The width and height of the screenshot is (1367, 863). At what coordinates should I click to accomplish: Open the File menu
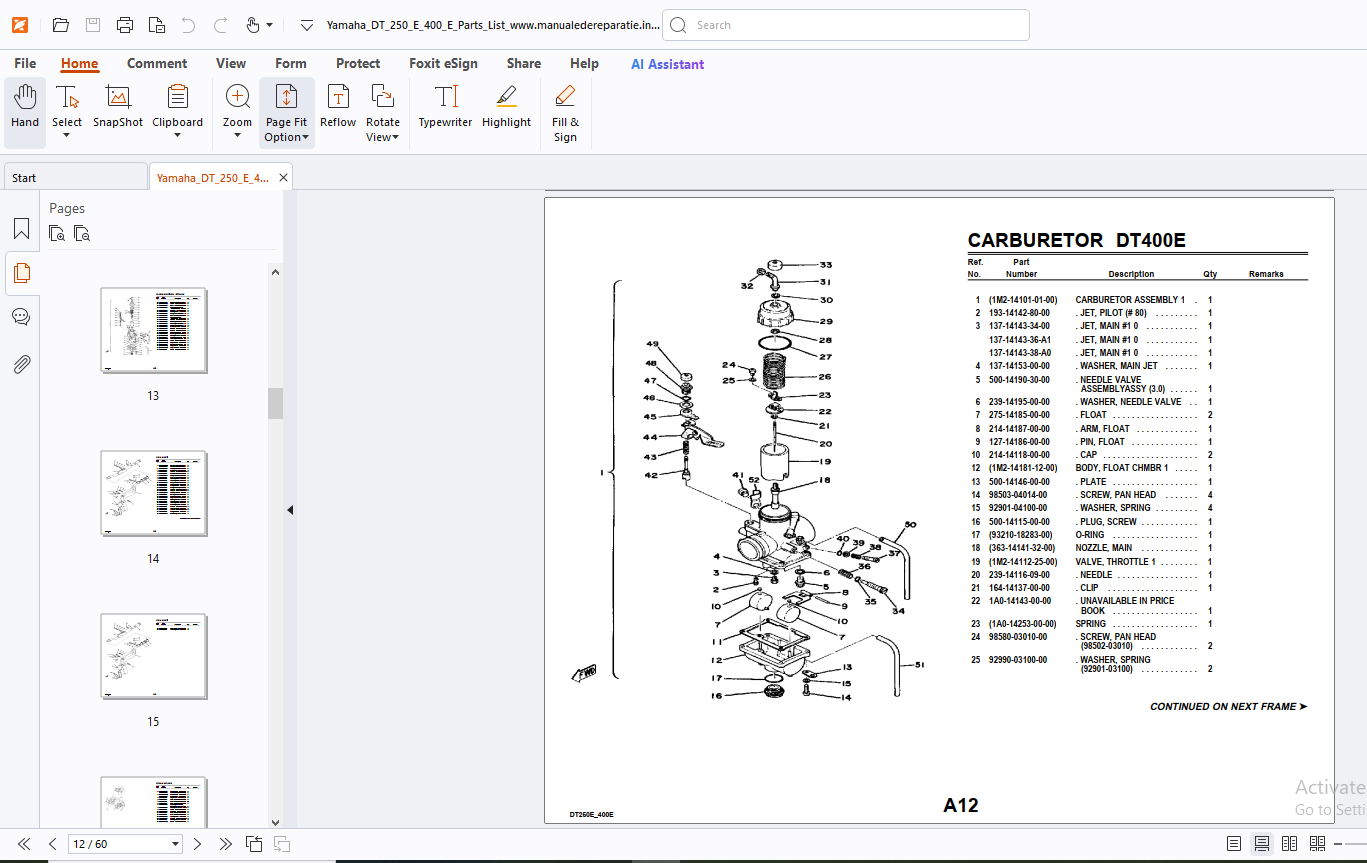25,63
